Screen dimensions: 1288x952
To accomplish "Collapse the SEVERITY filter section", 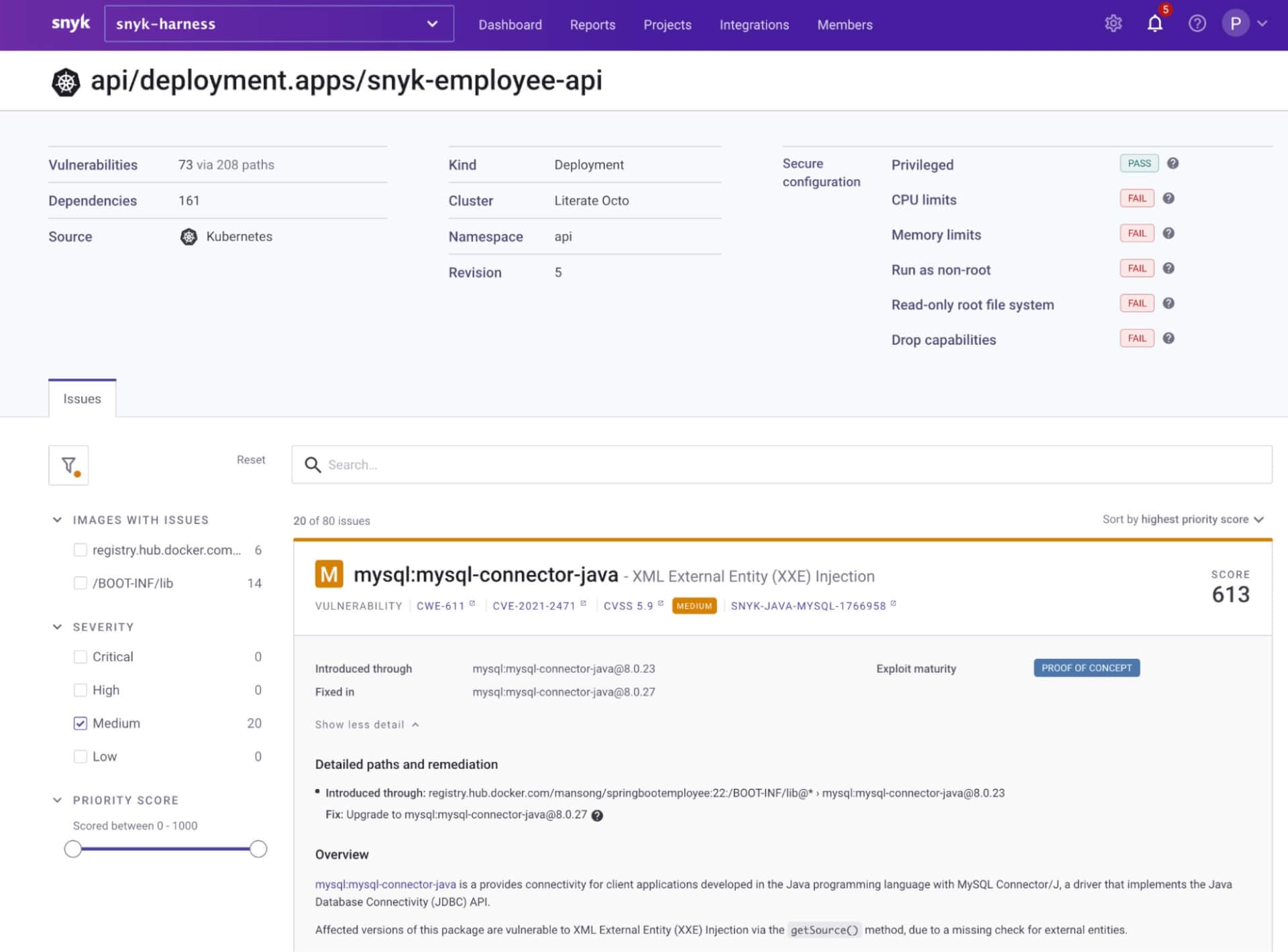I will click(x=56, y=627).
